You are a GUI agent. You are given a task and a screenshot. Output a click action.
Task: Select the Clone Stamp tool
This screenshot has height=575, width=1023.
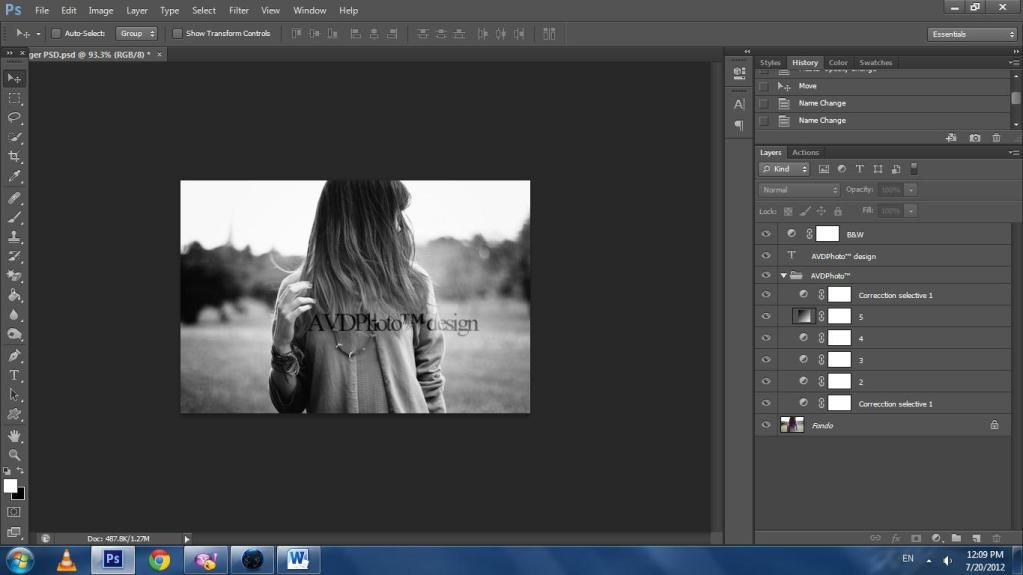[14, 237]
